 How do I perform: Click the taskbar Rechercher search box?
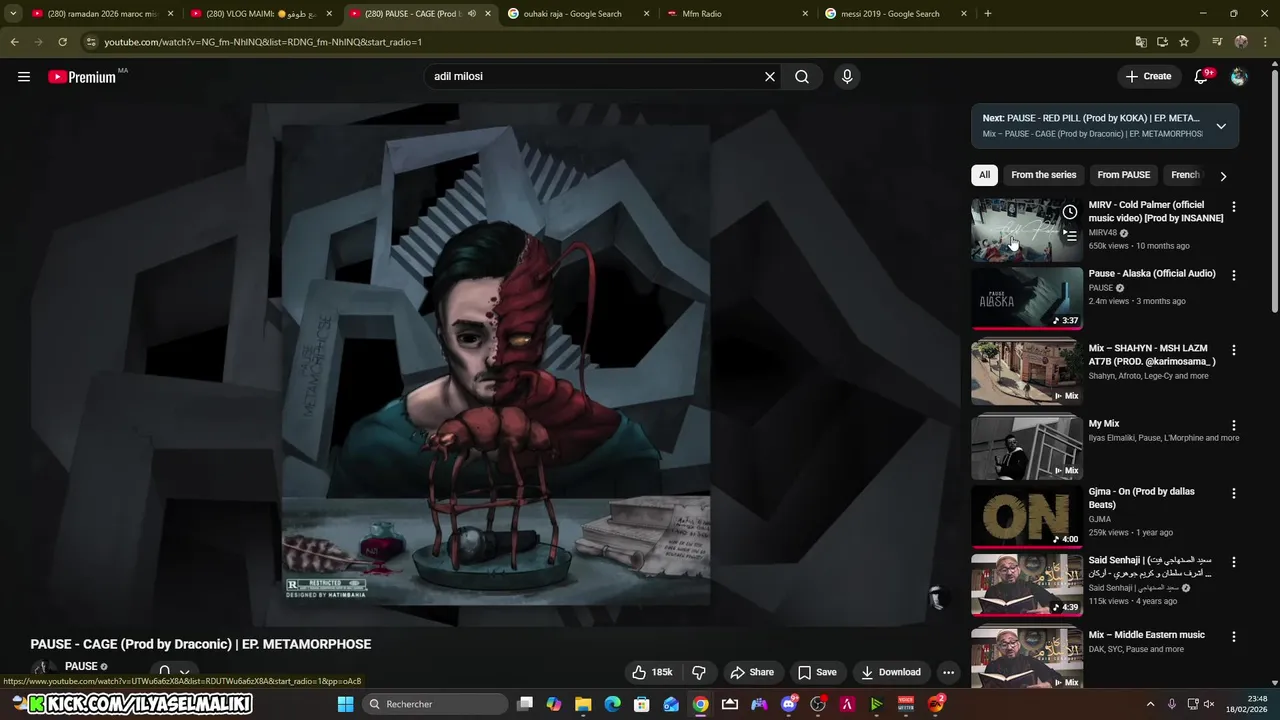(434, 704)
